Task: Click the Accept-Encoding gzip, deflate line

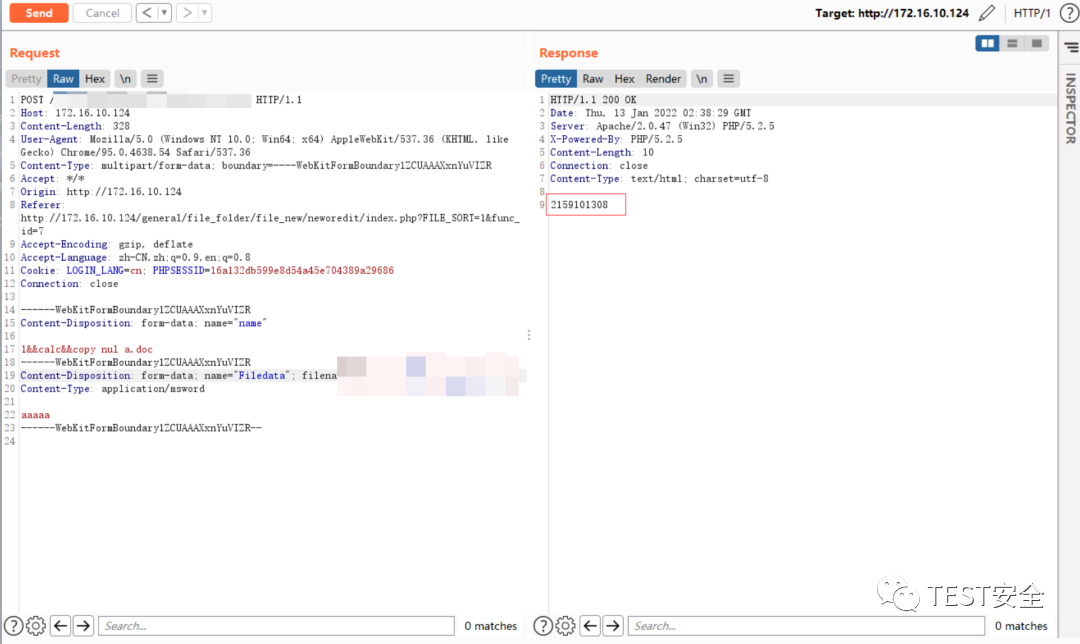Action: click(x=106, y=244)
